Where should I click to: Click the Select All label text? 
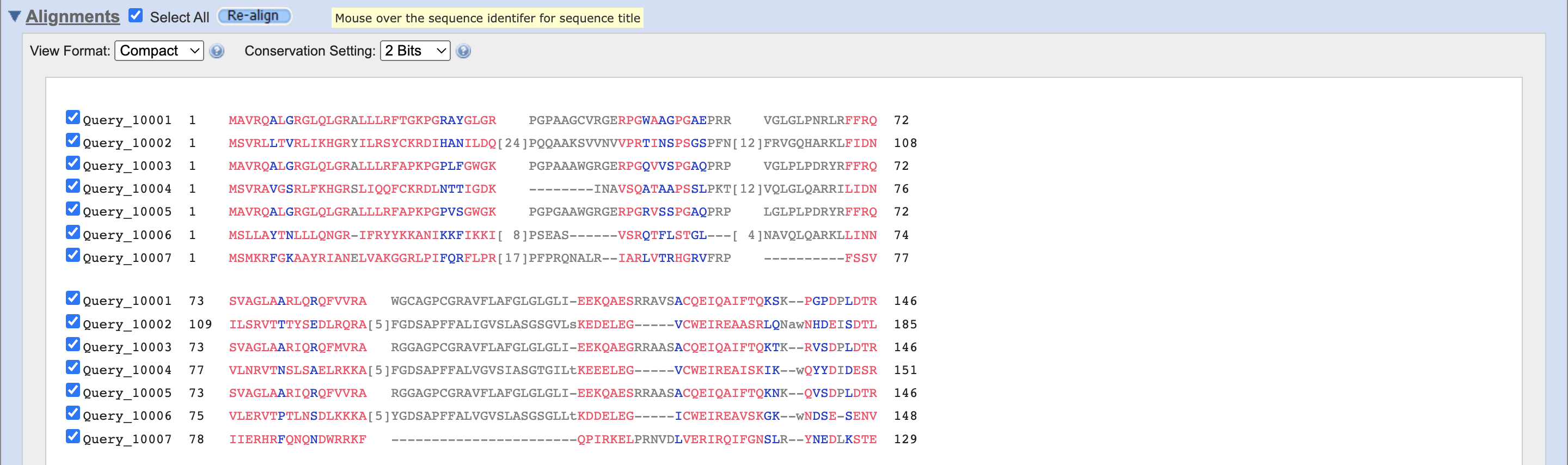(180, 17)
